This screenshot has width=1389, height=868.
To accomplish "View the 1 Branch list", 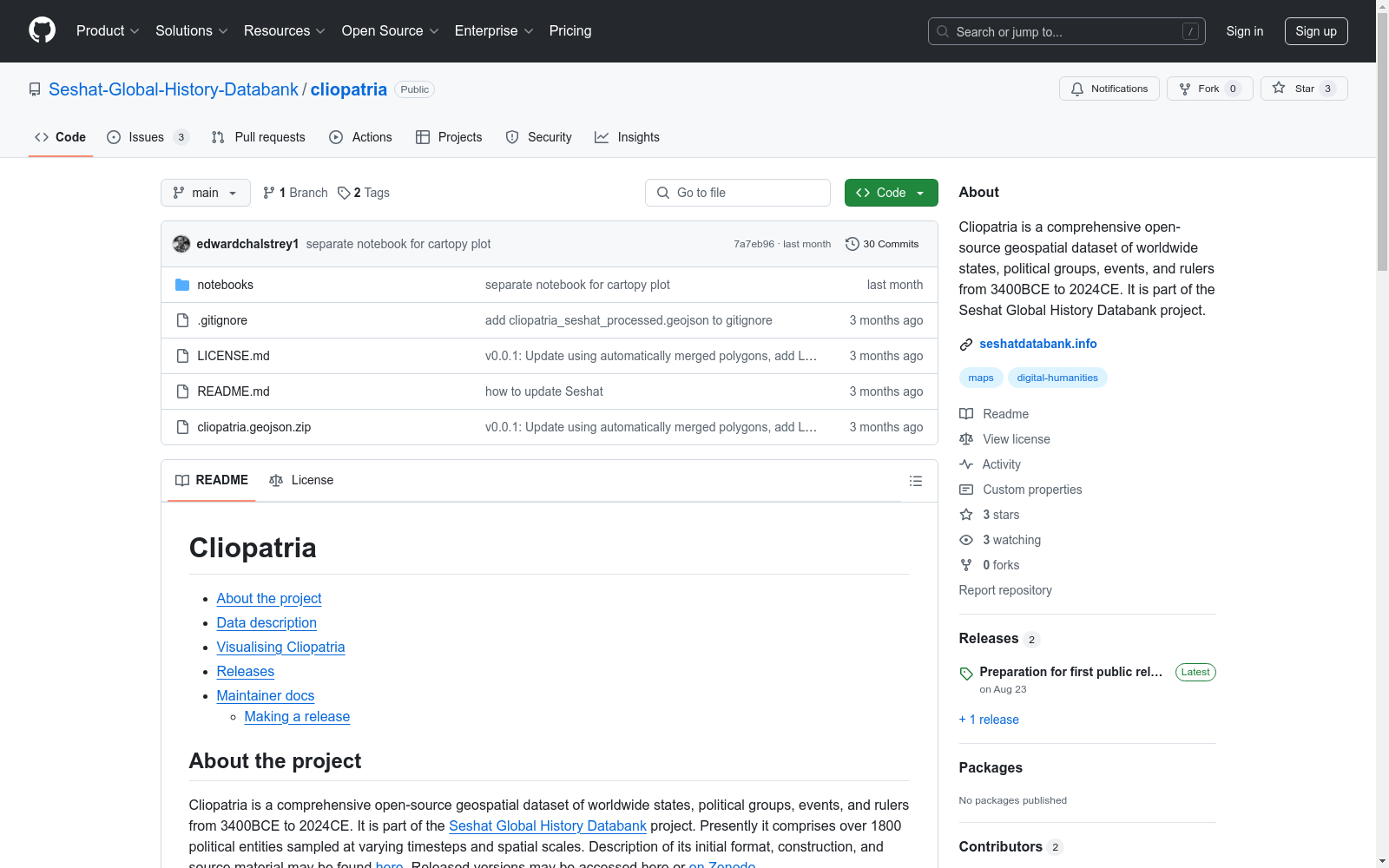I will (295, 193).
